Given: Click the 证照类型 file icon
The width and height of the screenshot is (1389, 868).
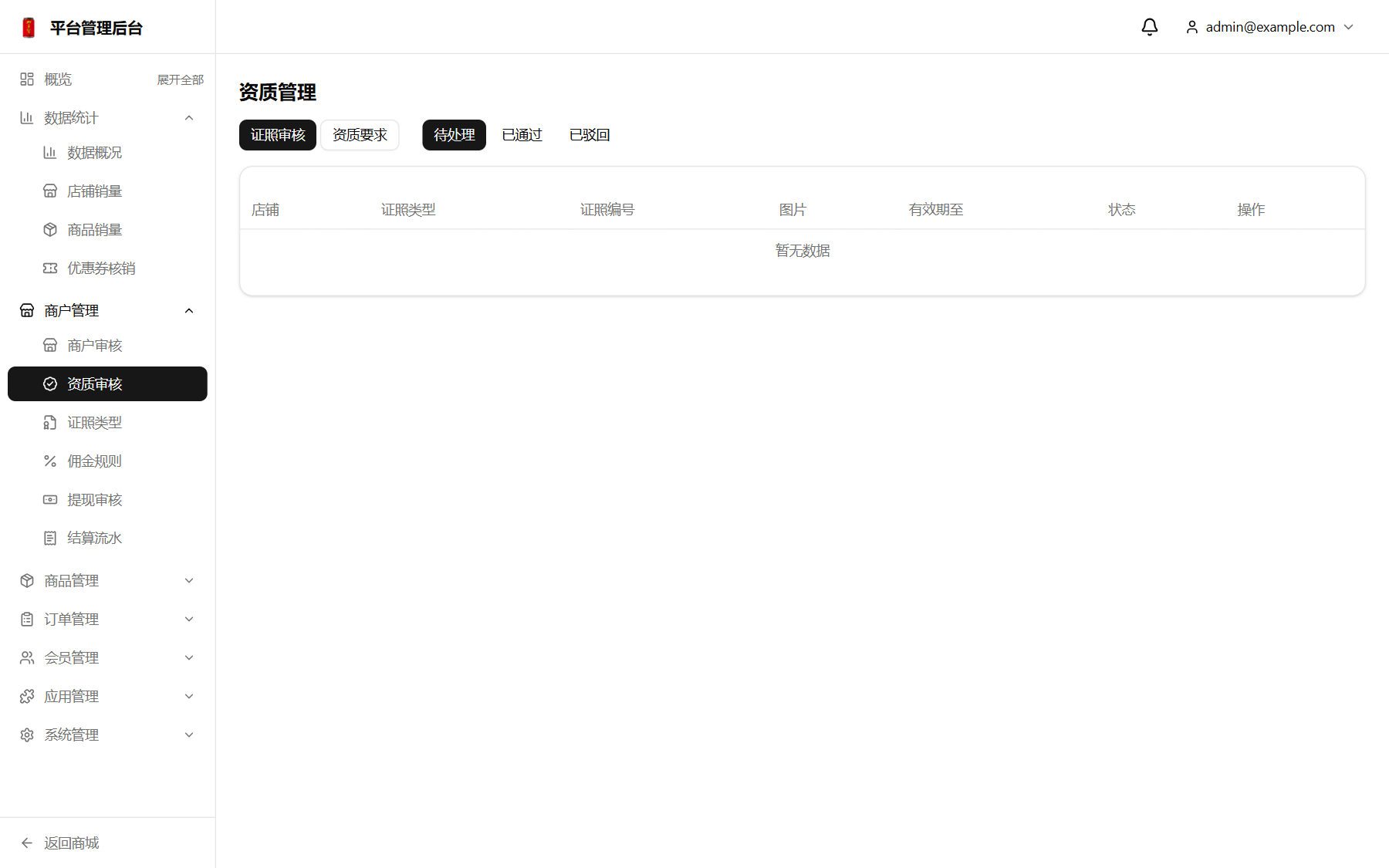Looking at the screenshot, I should [50, 422].
